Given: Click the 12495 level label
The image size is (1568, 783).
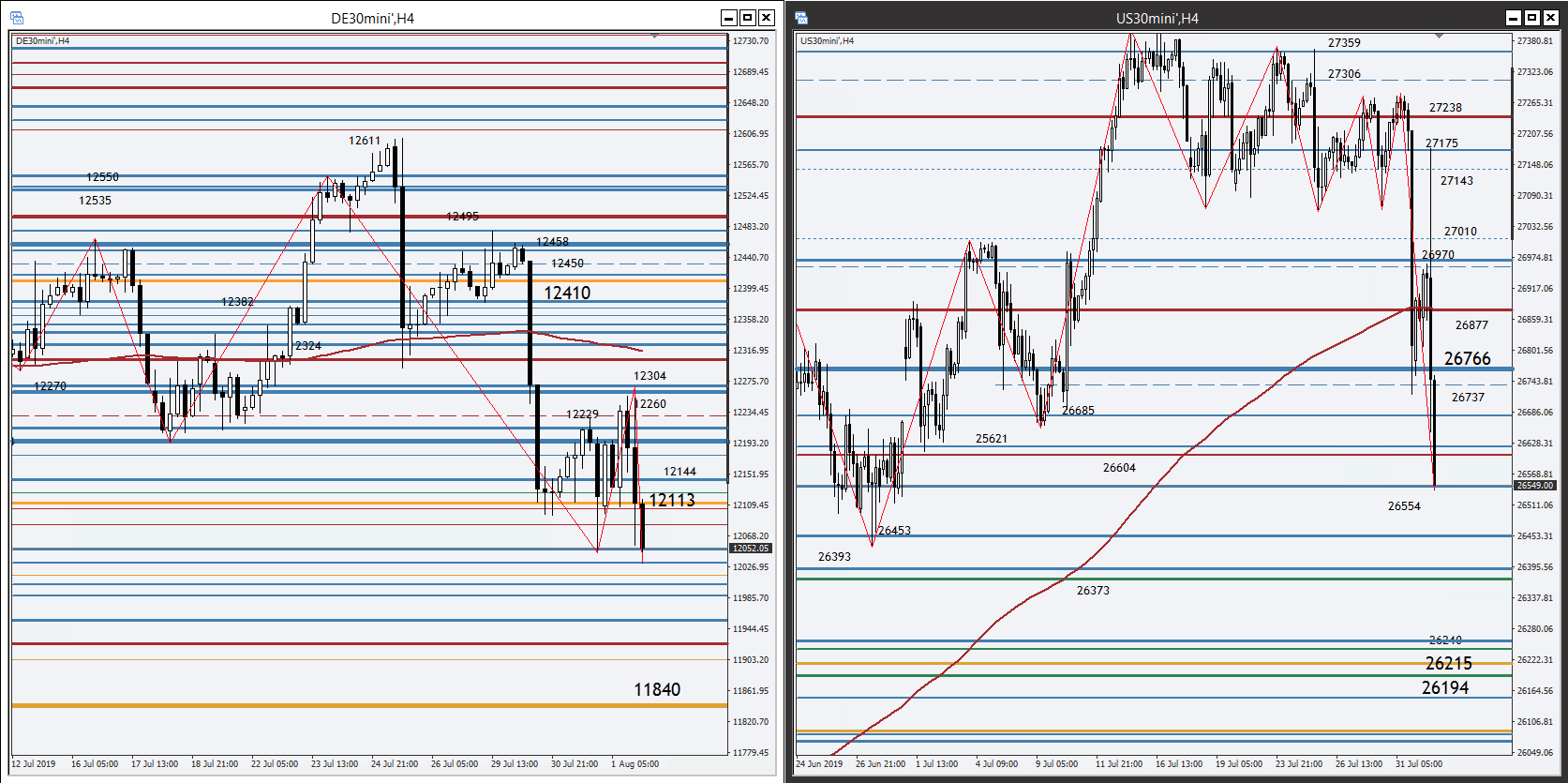Looking at the screenshot, I should (462, 217).
